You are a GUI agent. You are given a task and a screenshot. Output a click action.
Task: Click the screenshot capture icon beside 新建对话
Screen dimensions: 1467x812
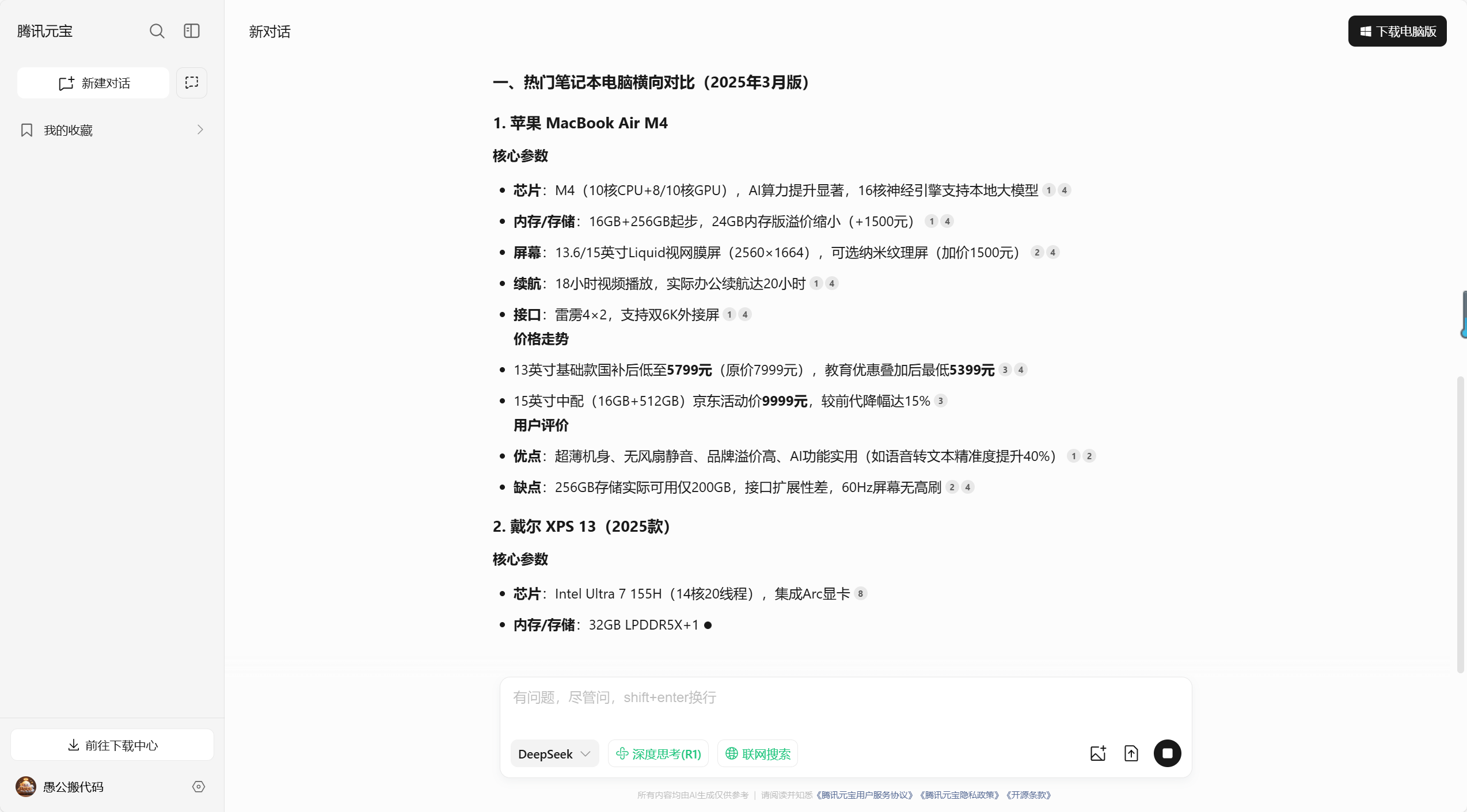[x=191, y=82]
